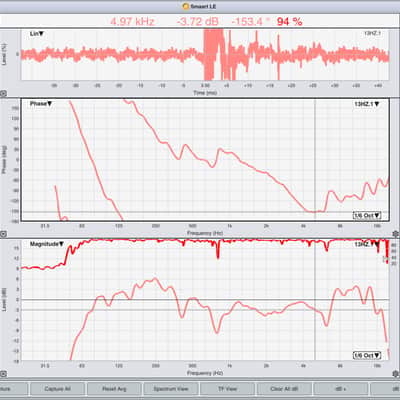Click the Reset Avg button

[114, 389]
